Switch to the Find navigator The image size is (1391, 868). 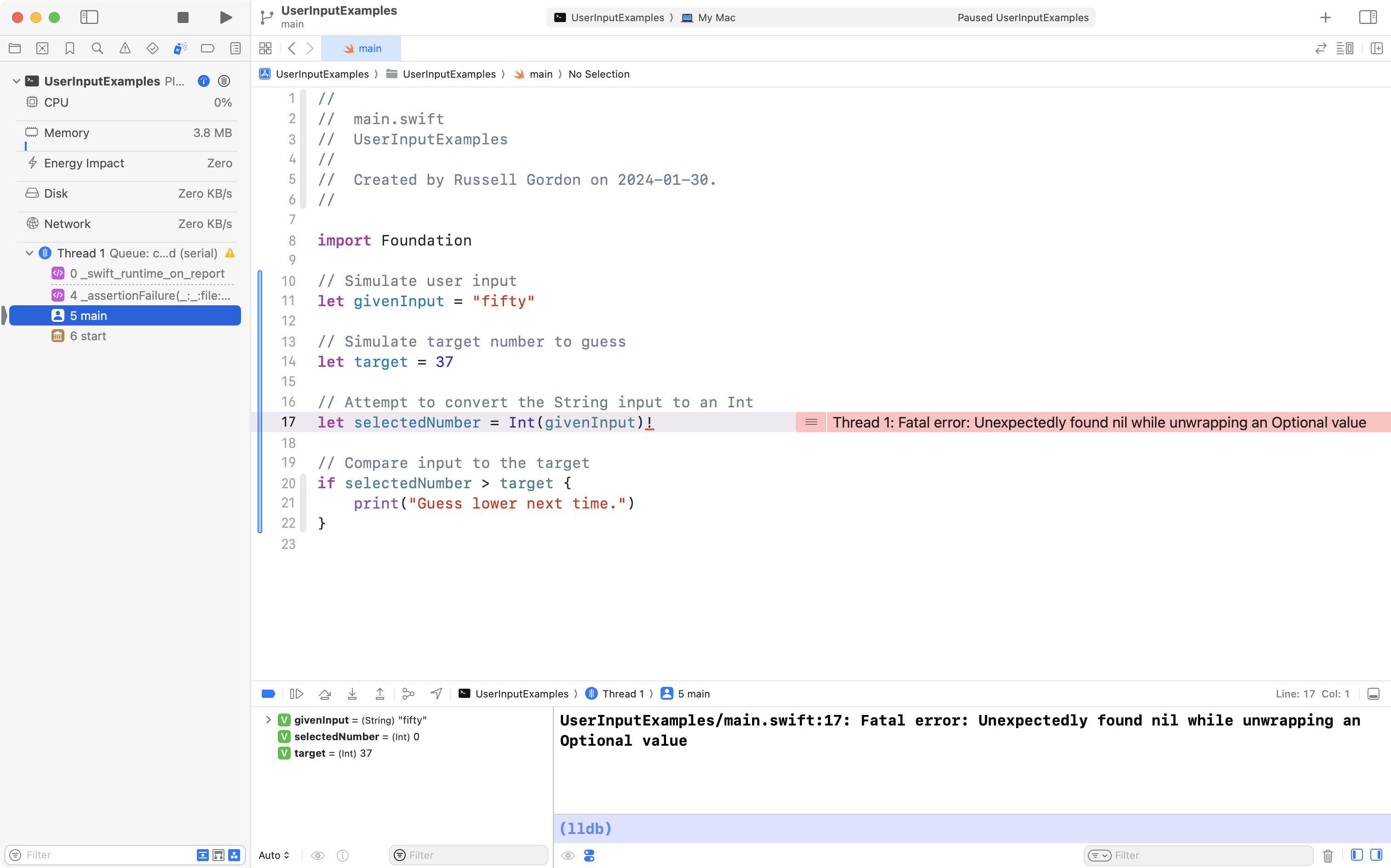click(x=97, y=48)
